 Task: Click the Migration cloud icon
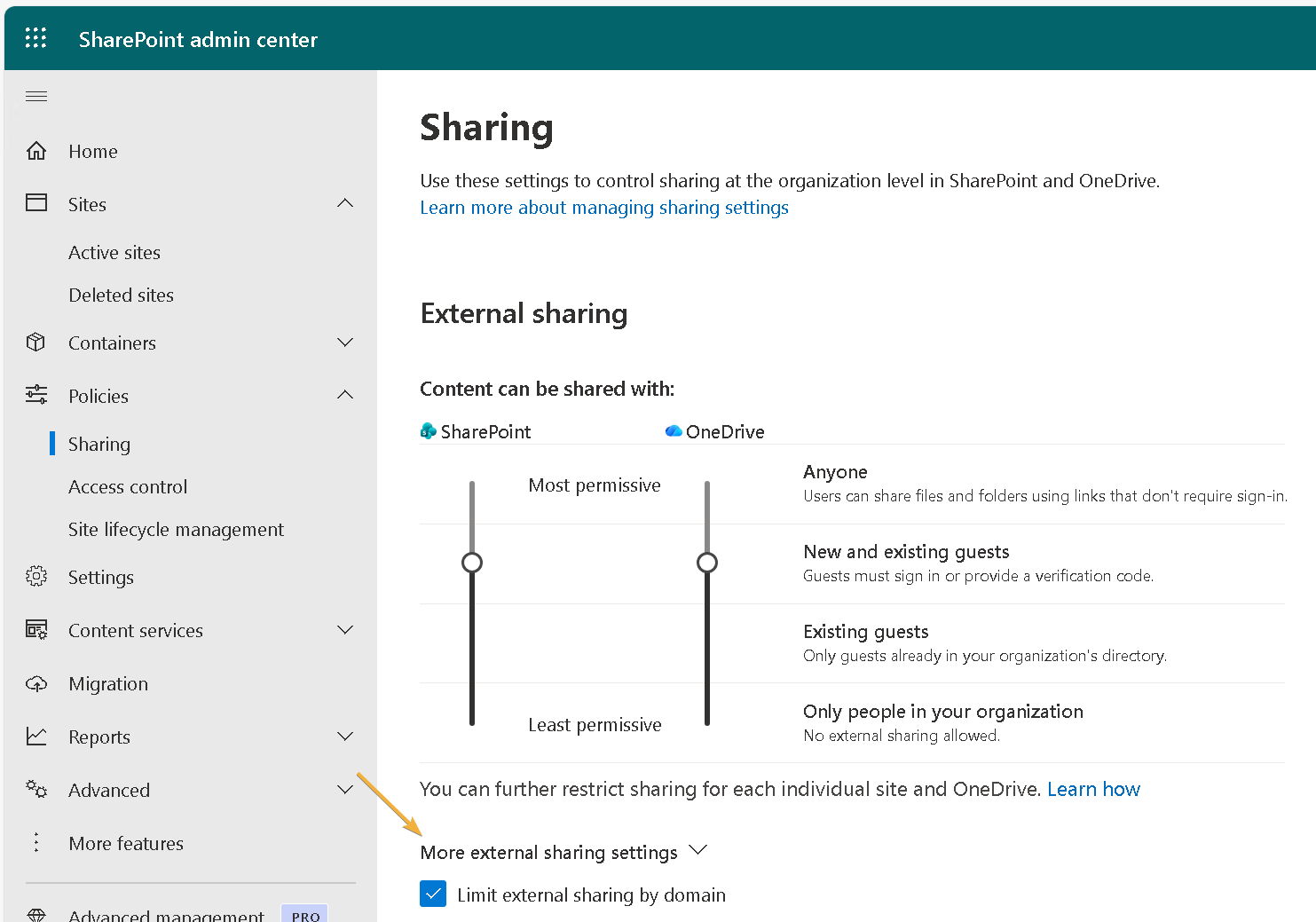coord(36,683)
